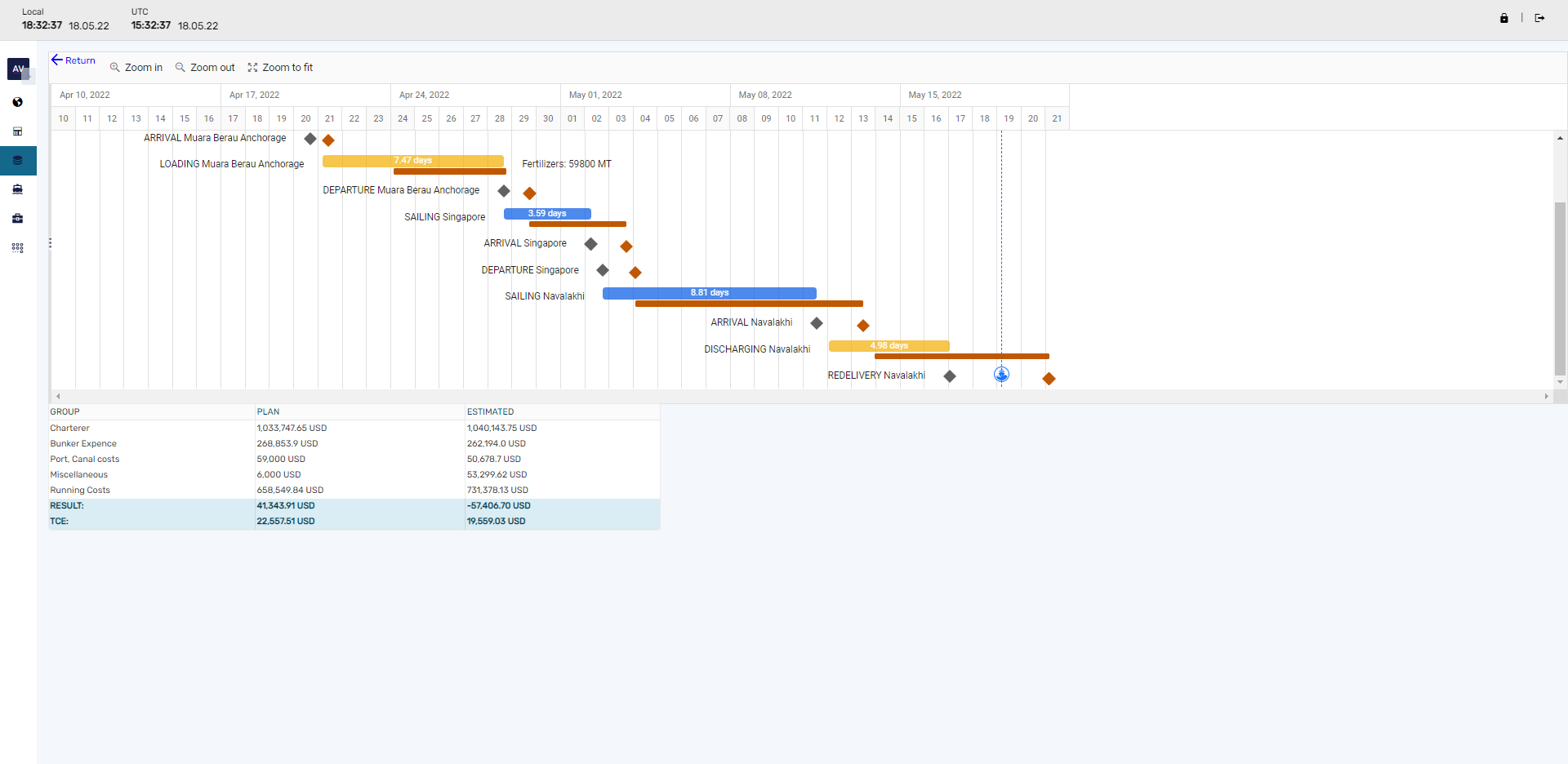
Task: Click Return to go back
Action: tap(73, 60)
